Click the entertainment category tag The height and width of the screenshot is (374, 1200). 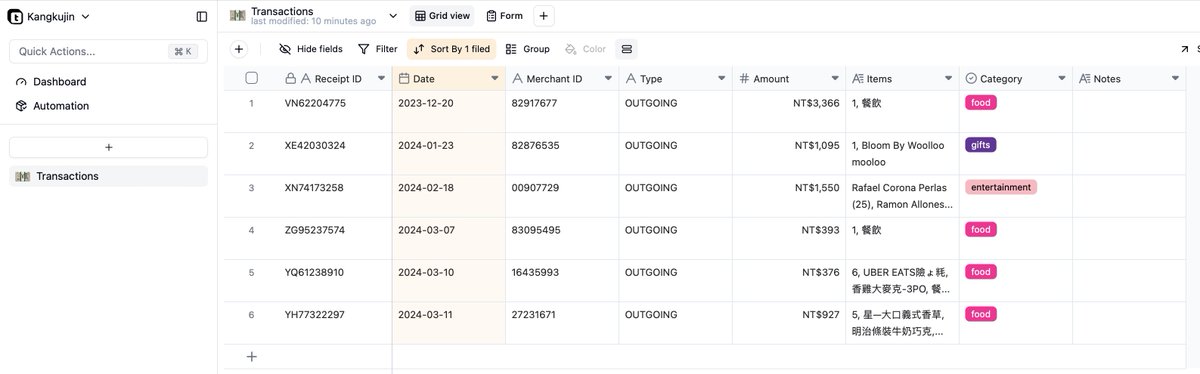[x=1000, y=187]
